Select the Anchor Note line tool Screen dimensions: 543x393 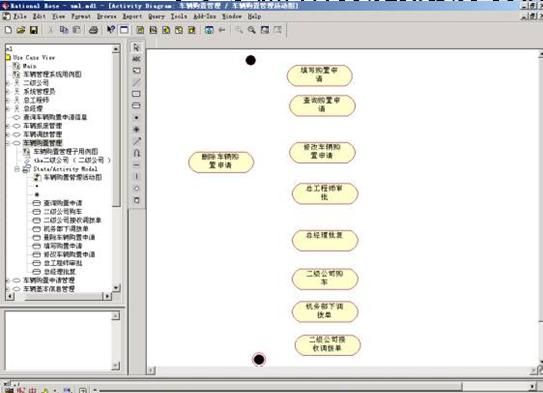pos(136,82)
